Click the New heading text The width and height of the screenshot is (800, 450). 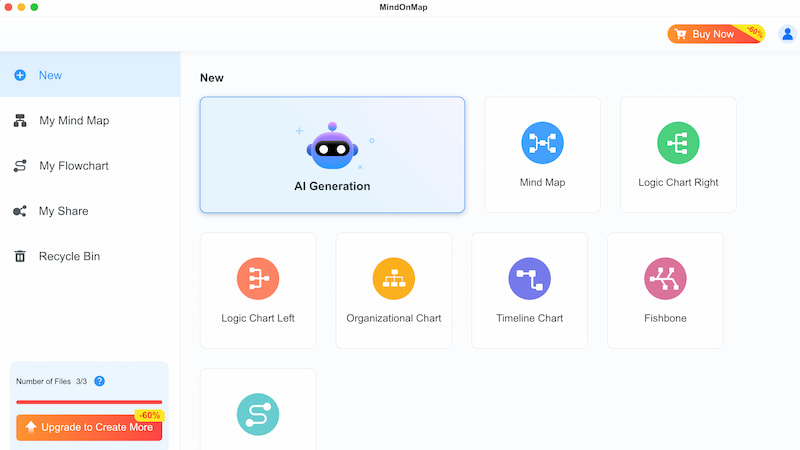[212, 78]
